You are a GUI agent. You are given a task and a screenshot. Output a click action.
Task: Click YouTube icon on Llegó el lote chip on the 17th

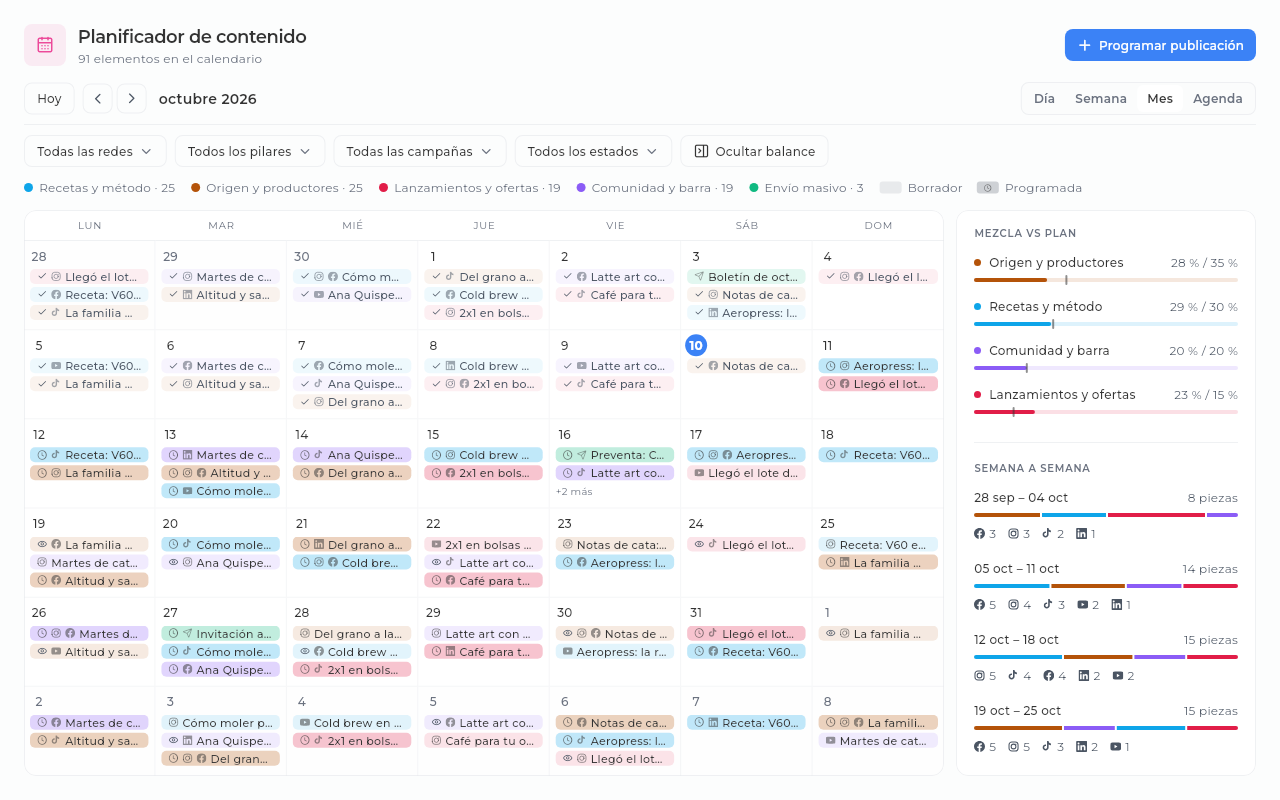699,473
